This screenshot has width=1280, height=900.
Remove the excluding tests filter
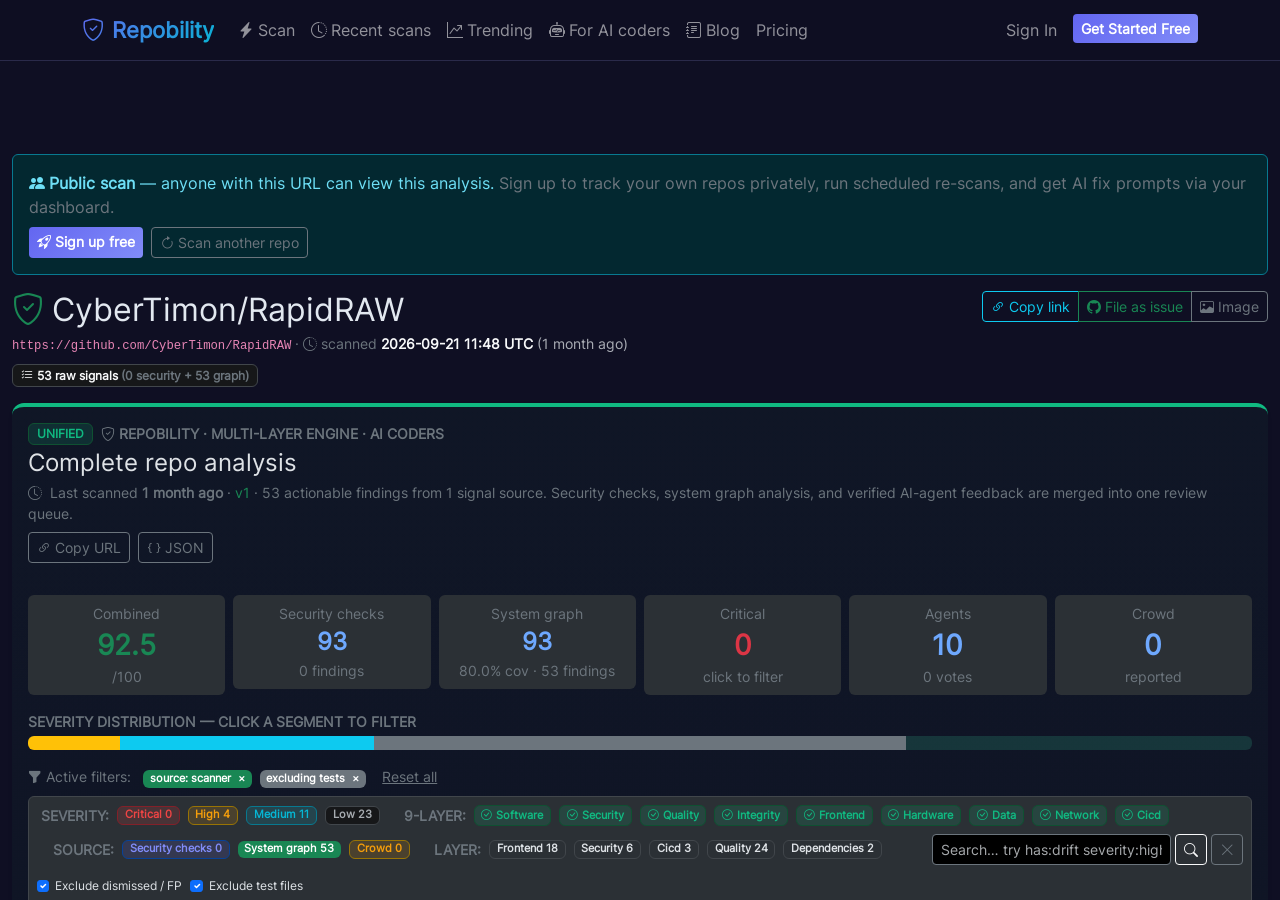pos(355,779)
